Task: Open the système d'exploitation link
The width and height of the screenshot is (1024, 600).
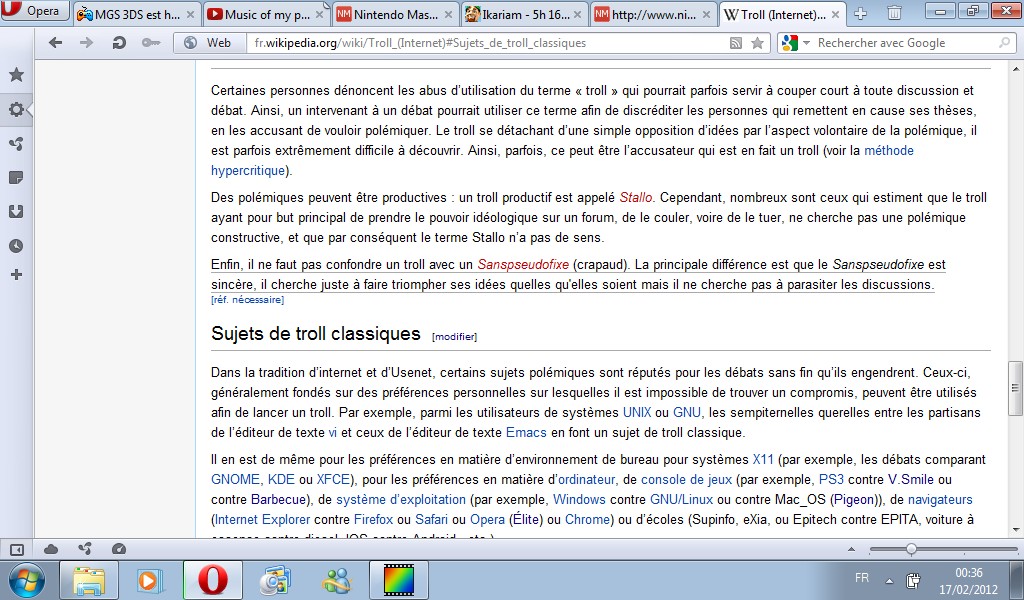Action: coord(401,500)
